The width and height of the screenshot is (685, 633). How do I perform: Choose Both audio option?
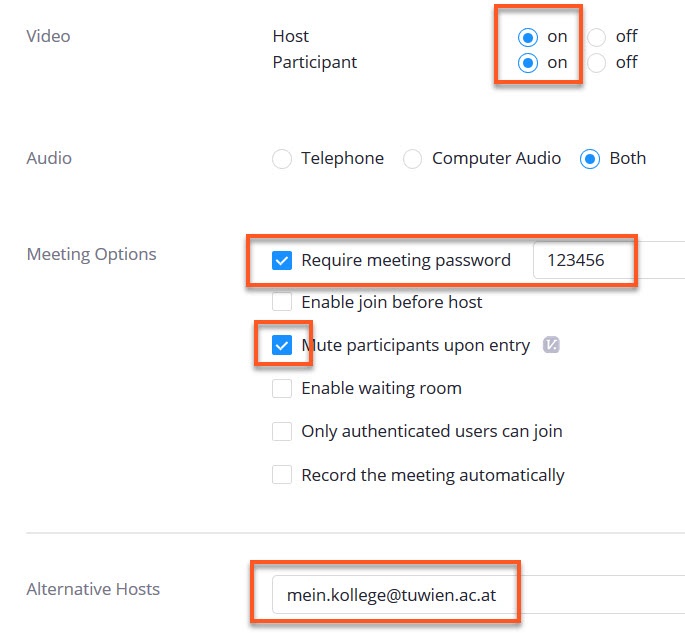point(590,159)
